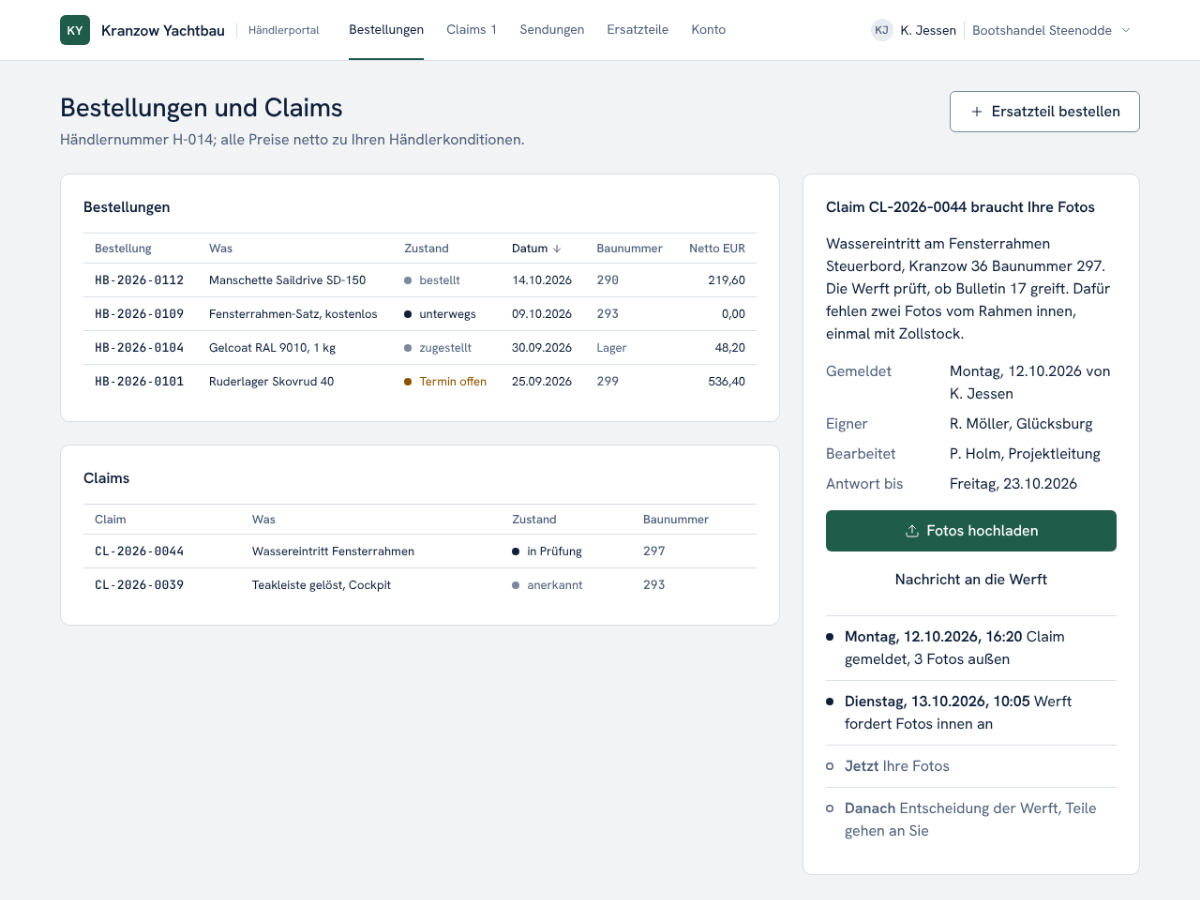This screenshot has height=900, width=1200.
Task: Click Baunummer 293 in the Fensterrahmen-Satz row
Action: coord(608,314)
